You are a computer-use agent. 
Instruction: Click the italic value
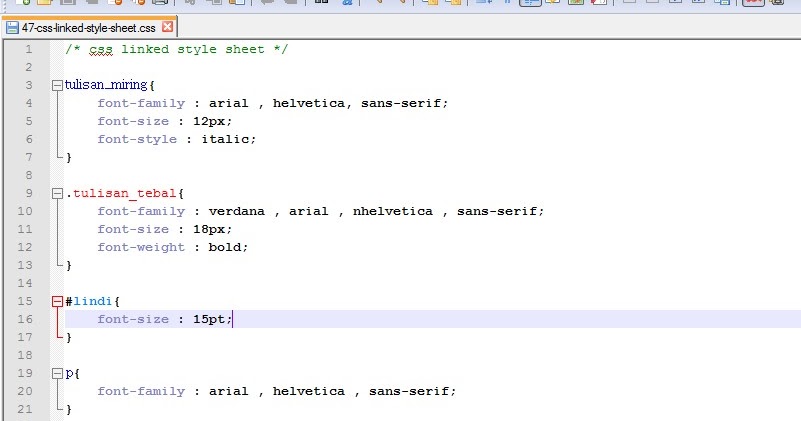(x=225, y=139)
